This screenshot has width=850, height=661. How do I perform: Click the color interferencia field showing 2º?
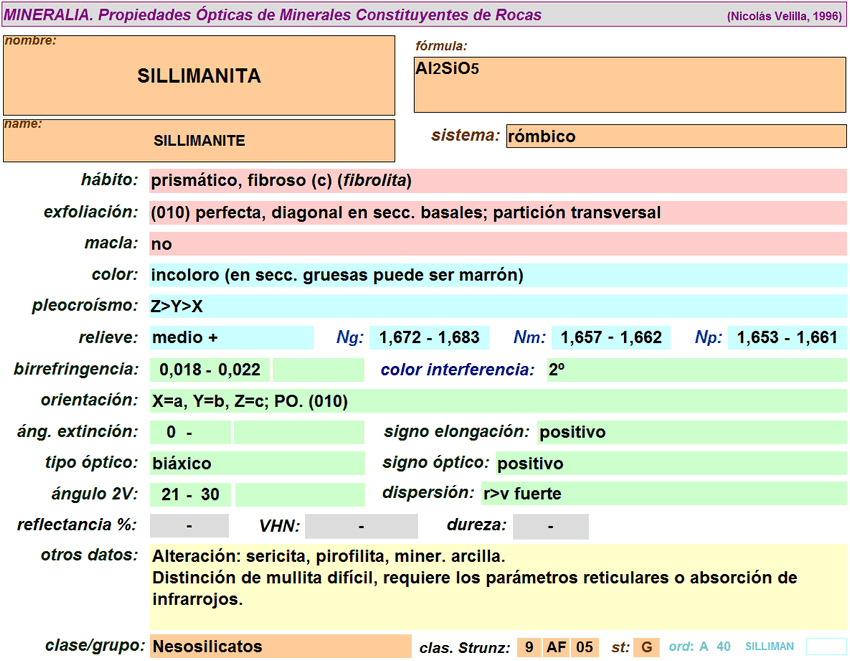coord(696,370)
